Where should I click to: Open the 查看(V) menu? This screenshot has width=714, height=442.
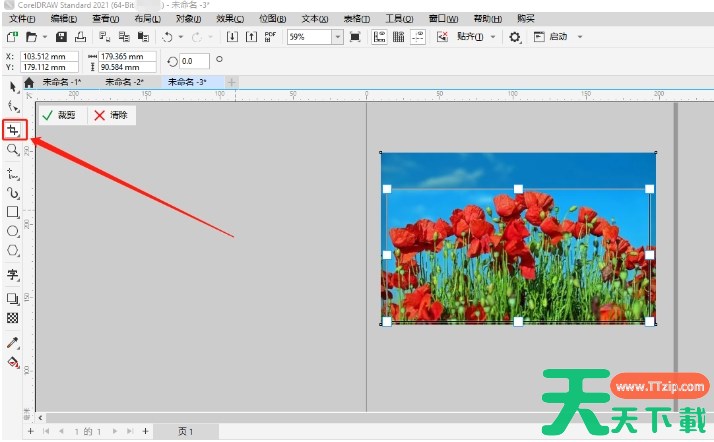(x=106, y=19)
